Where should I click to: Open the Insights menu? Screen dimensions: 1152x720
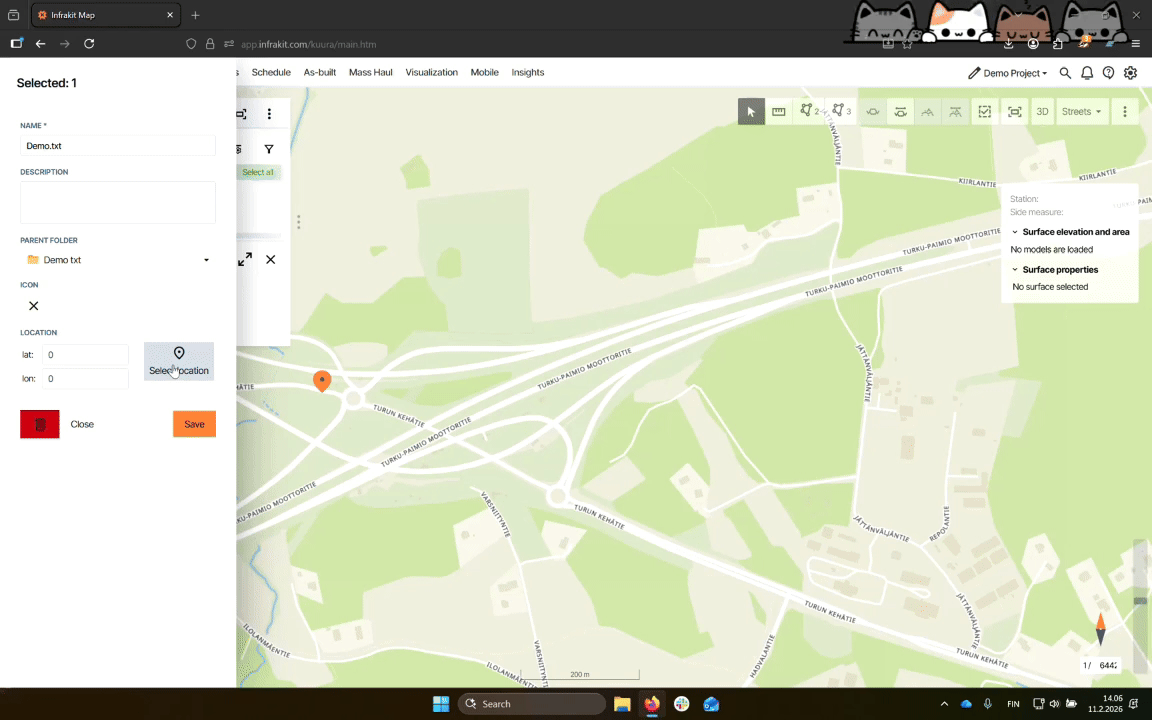tap(528, 72)
